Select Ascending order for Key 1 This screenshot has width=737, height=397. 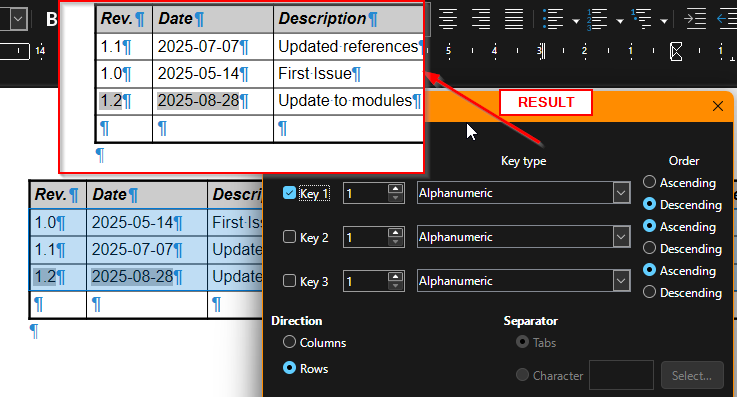(649, 182)
